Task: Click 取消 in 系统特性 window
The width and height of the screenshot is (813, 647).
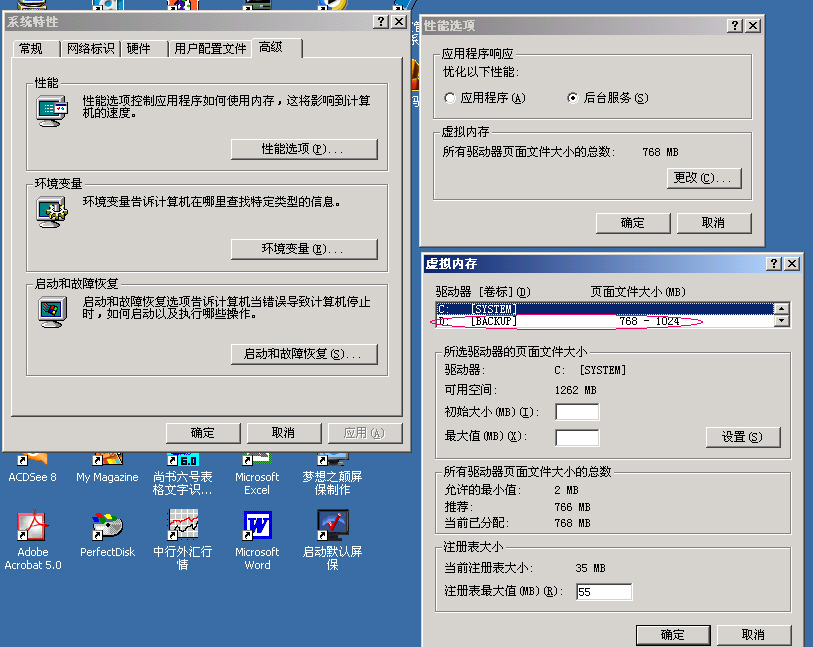Action: pos(284,433)
